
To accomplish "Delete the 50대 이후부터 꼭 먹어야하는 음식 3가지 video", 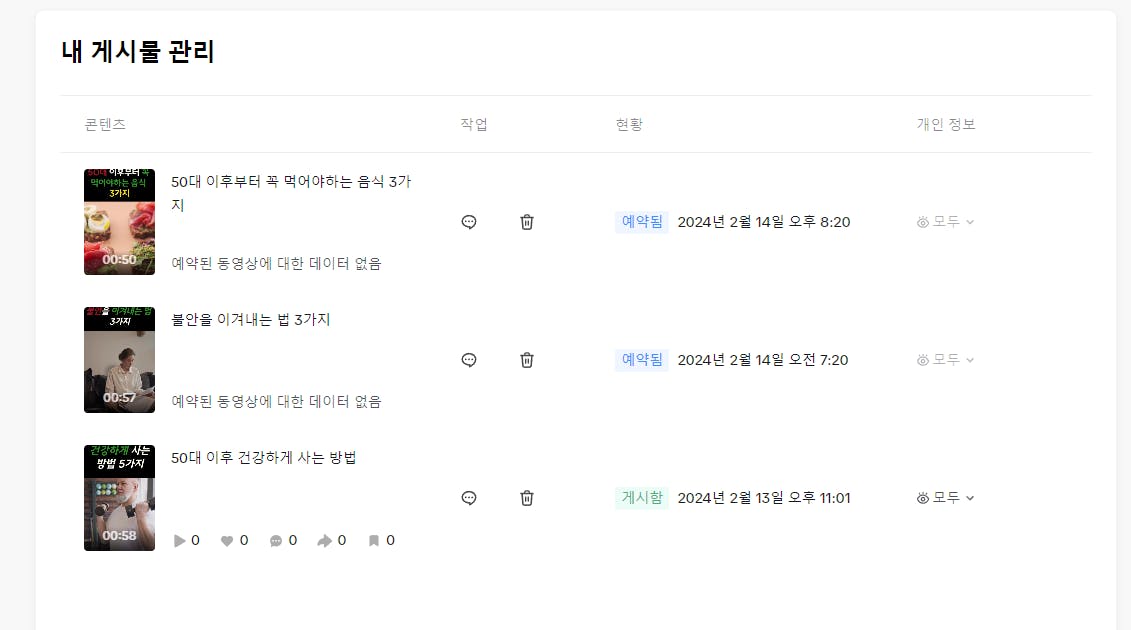I will coord(527,222).
